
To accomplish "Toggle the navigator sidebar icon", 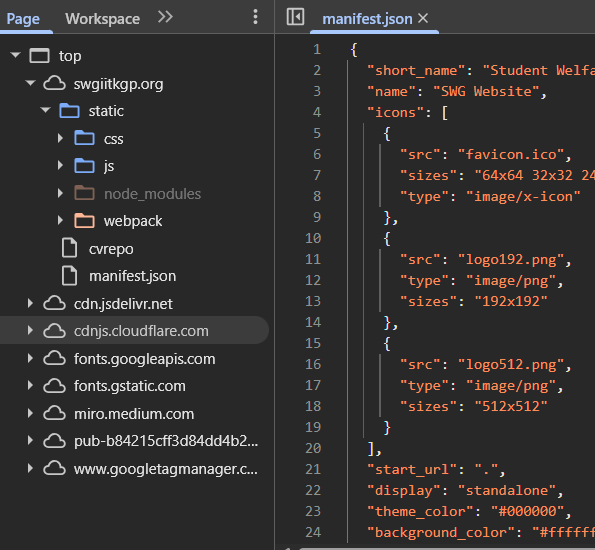I will pyautogui.click(x=295, y=17).
